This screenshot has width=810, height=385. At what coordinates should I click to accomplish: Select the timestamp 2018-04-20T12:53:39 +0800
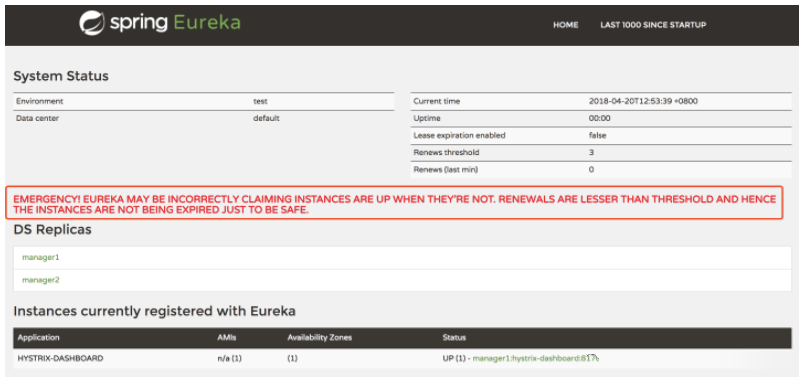643,101
